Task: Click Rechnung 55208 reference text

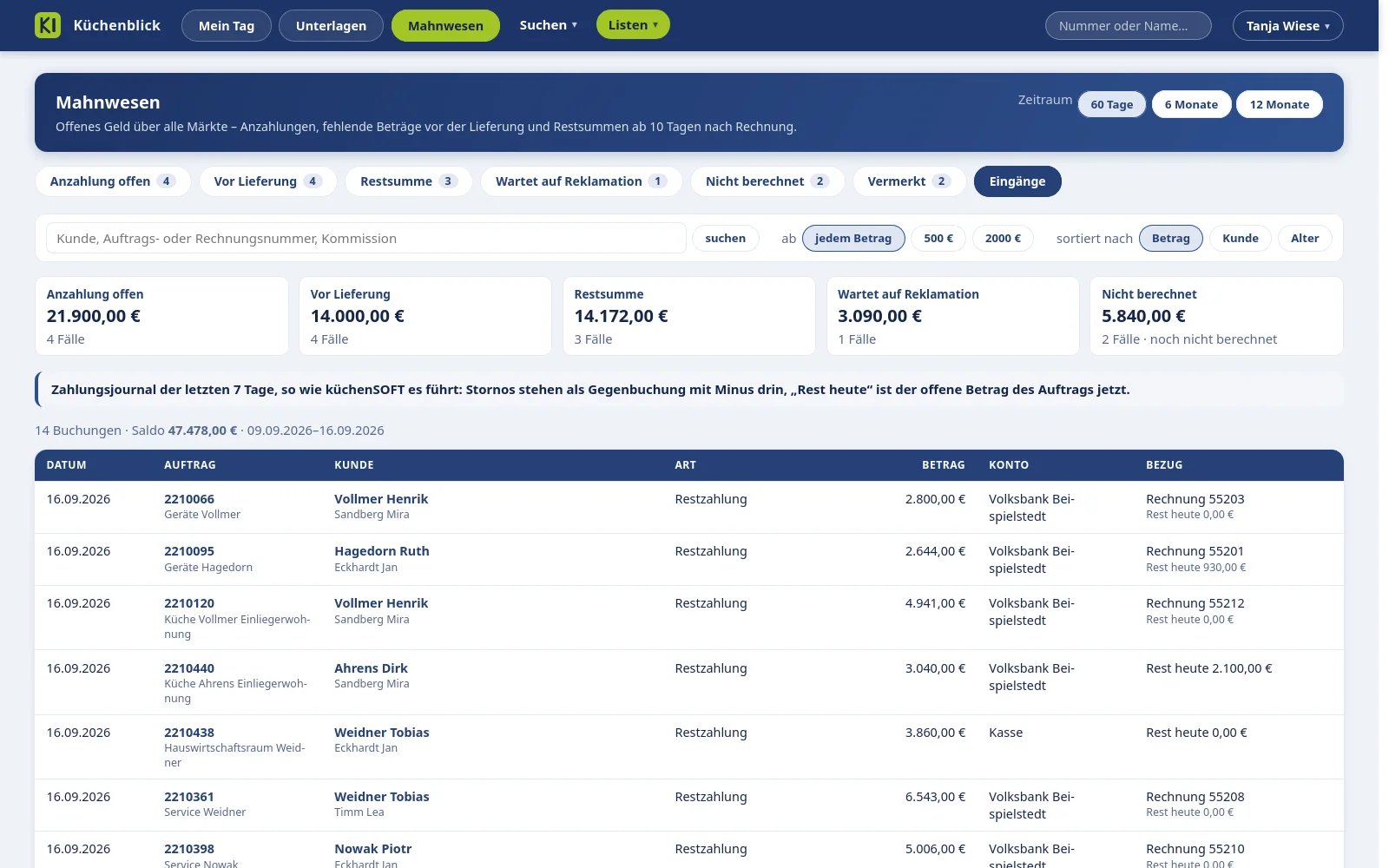Action: 1195,797
